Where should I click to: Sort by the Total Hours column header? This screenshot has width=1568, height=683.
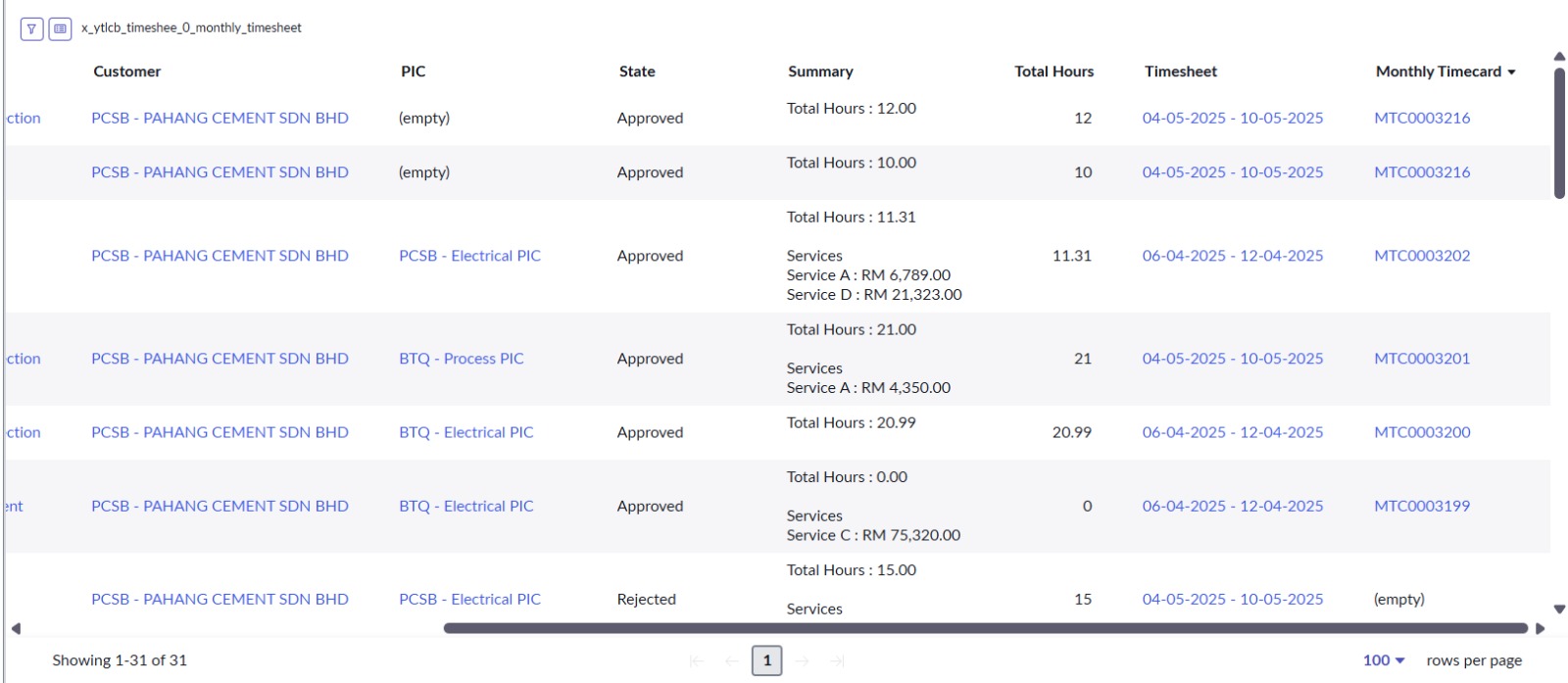(x=1053, y=72)
